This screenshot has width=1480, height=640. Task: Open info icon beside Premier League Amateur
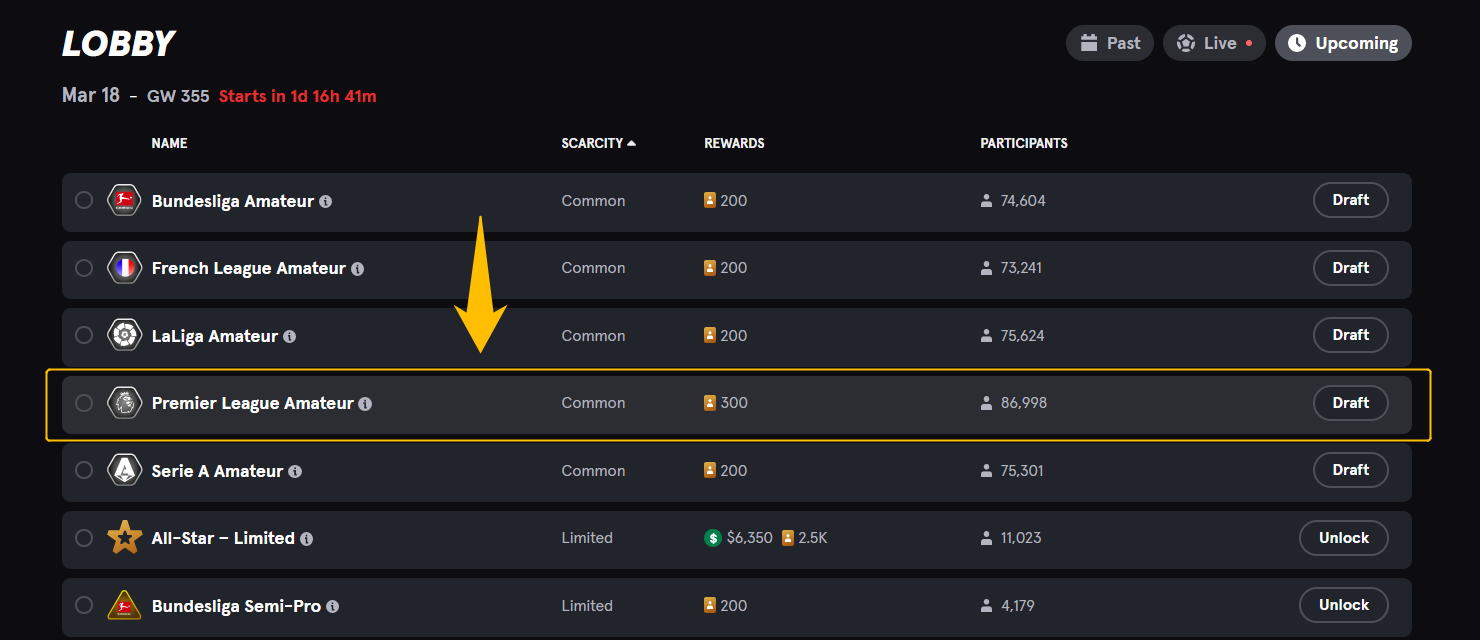365,404
